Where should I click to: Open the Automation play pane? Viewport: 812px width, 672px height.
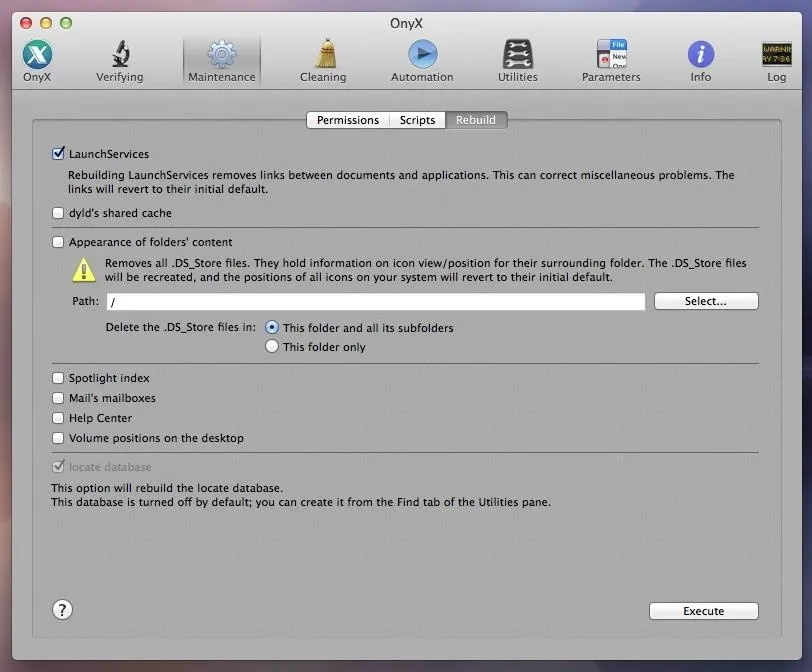[422, 61]
